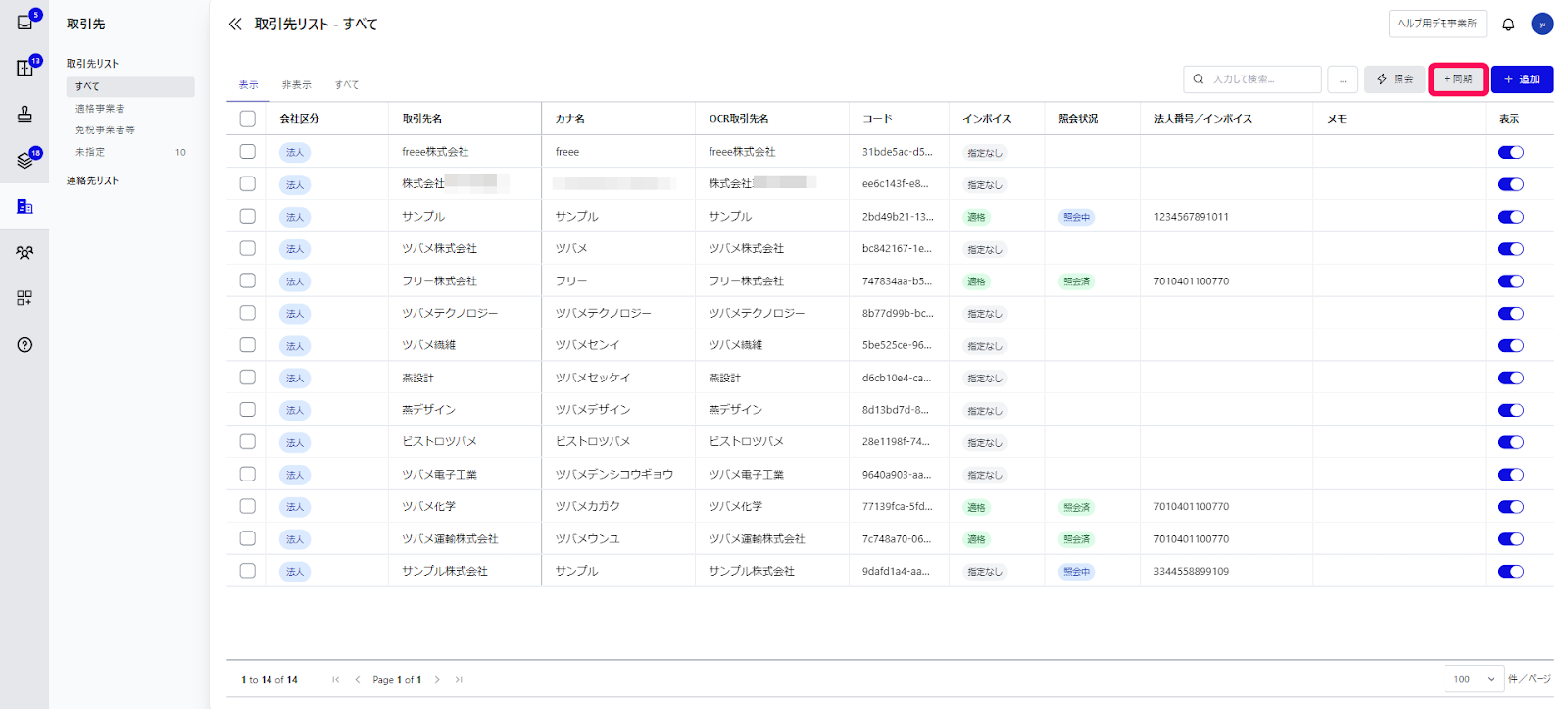Click the 照会中 badge in サンプル株式会社 row

1076,572
